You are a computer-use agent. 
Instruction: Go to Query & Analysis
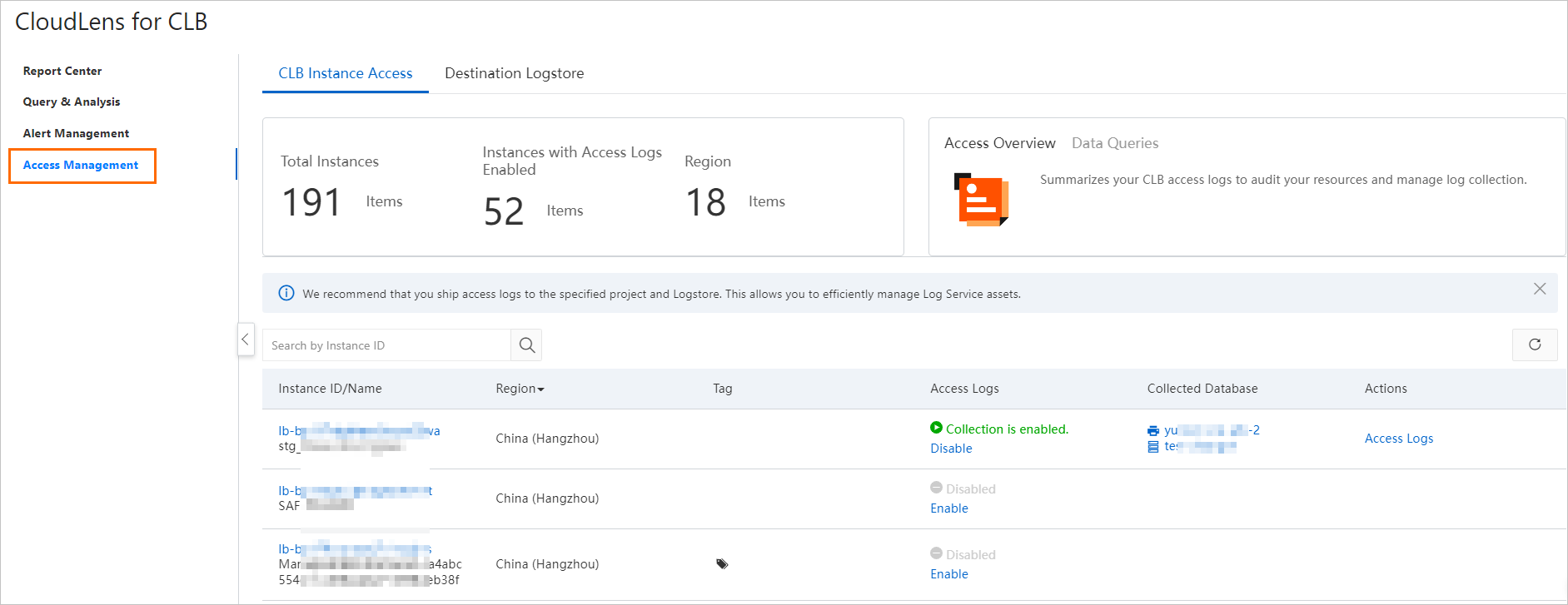(x=72, y=102)
